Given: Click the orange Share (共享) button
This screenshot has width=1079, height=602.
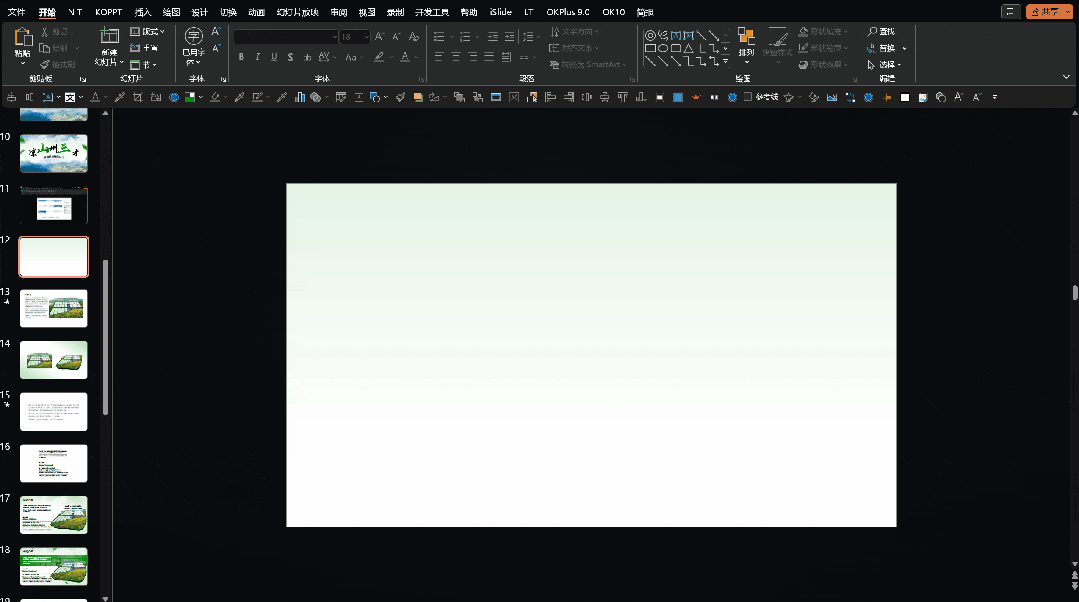Looking at the screenshot, I should pyautogui.click(x=1049, y=12).
